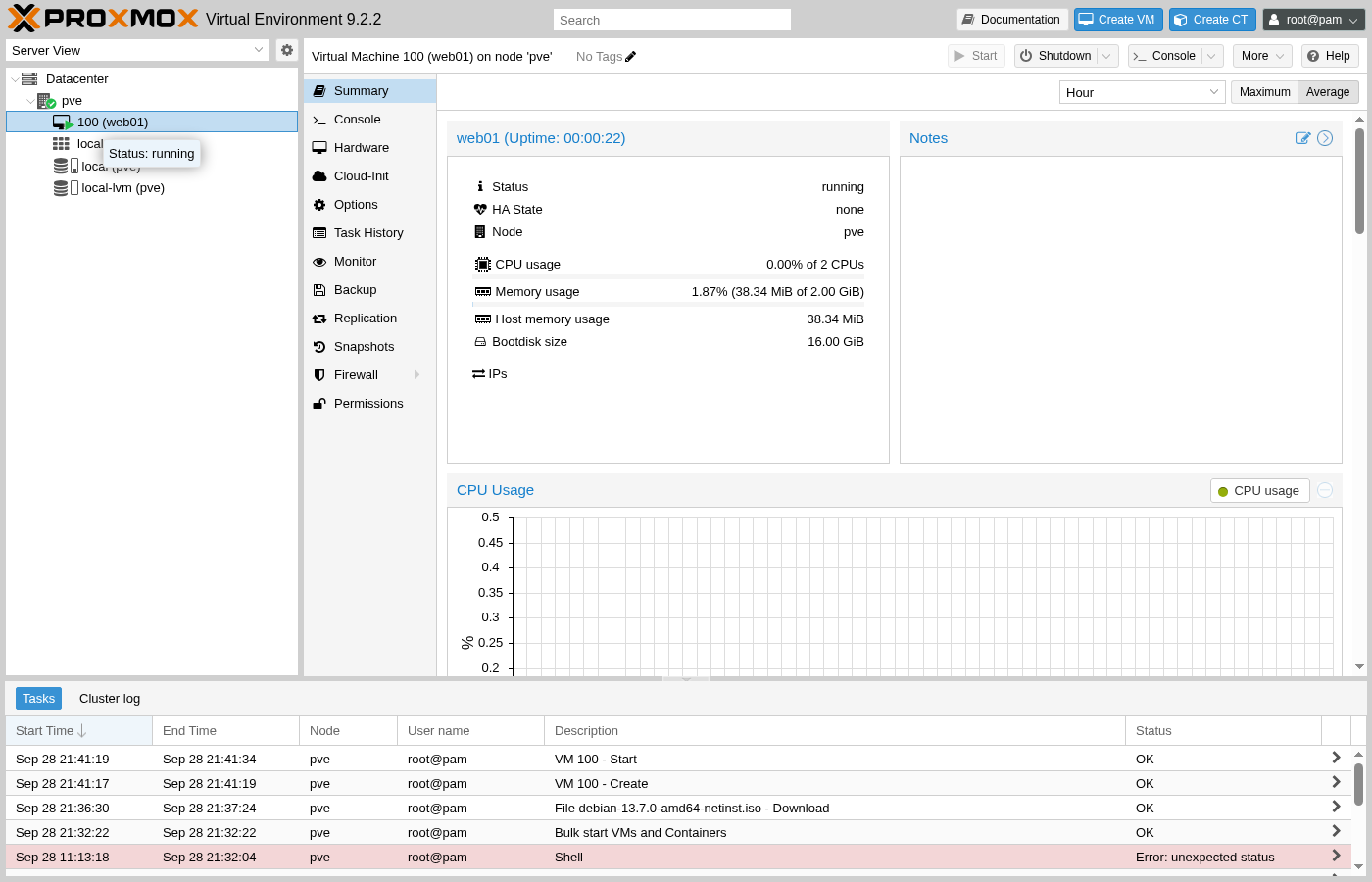Expand the Firewall submenu arrow
1372x882 pixels.
click(417, 374)
